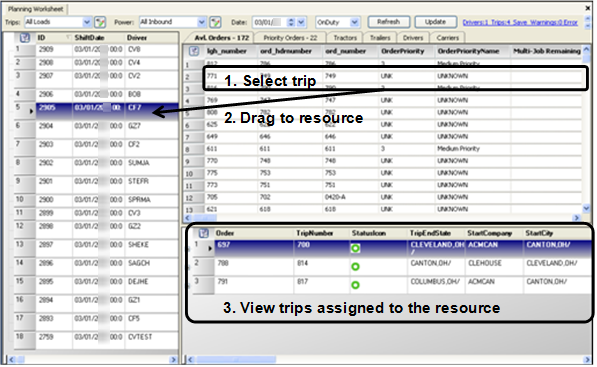Open the Drivers Trips Save Warnings link
Viewport: 597px width, 367px height.
pos(520,22)
